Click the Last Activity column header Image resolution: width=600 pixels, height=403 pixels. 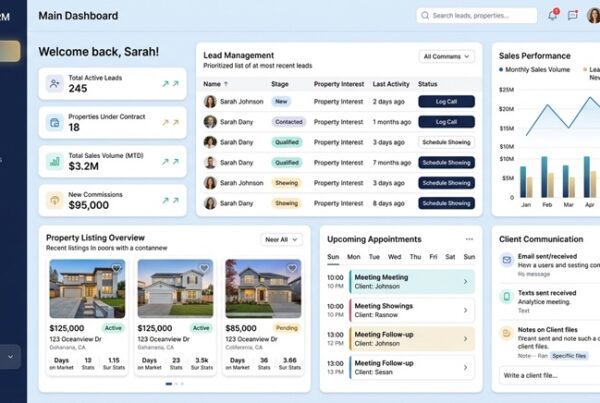(391, 84)
